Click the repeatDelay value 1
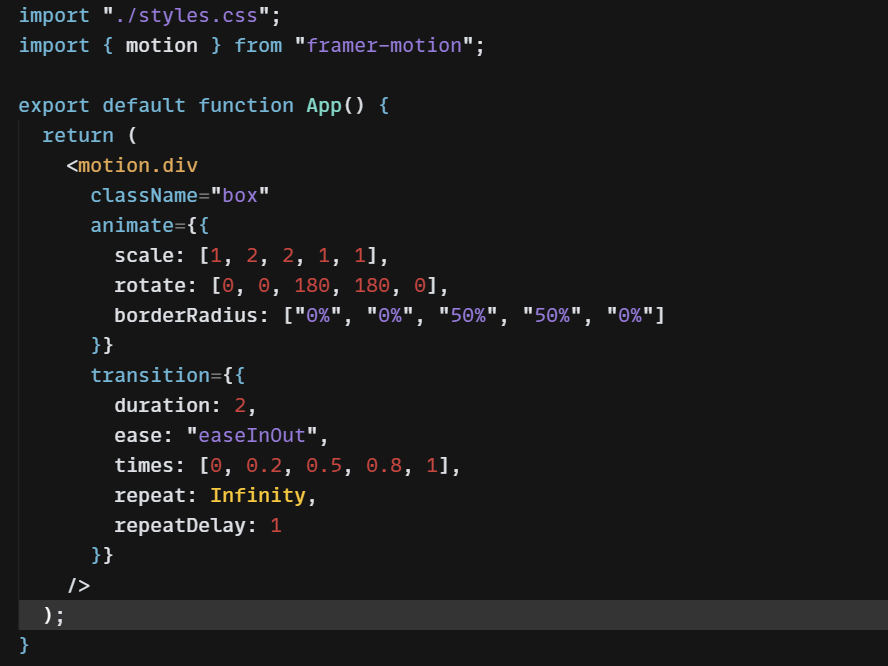 [276, 526]
